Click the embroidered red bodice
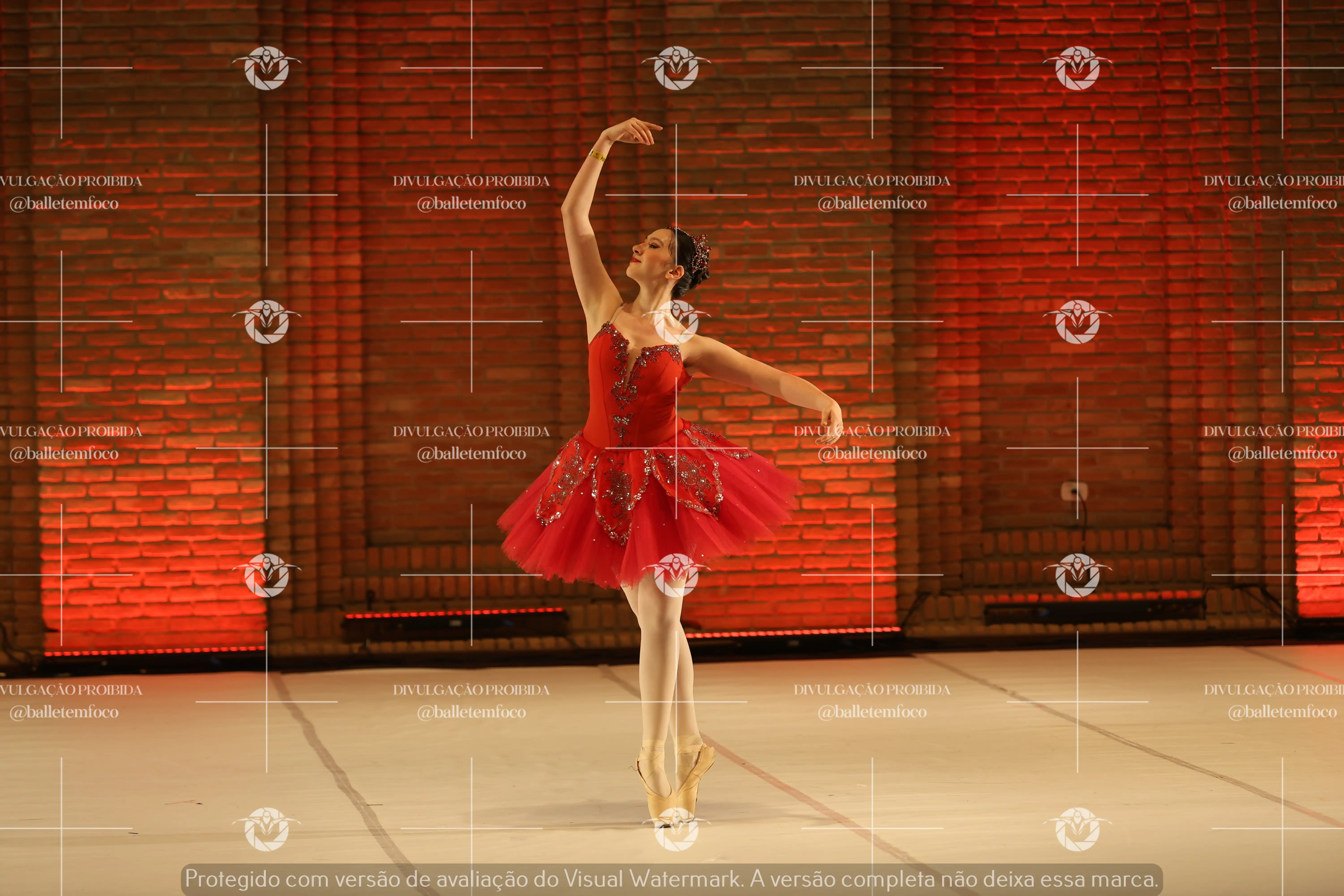The width and height of the screenshot is (1344, 896). (x=634, y=389)
